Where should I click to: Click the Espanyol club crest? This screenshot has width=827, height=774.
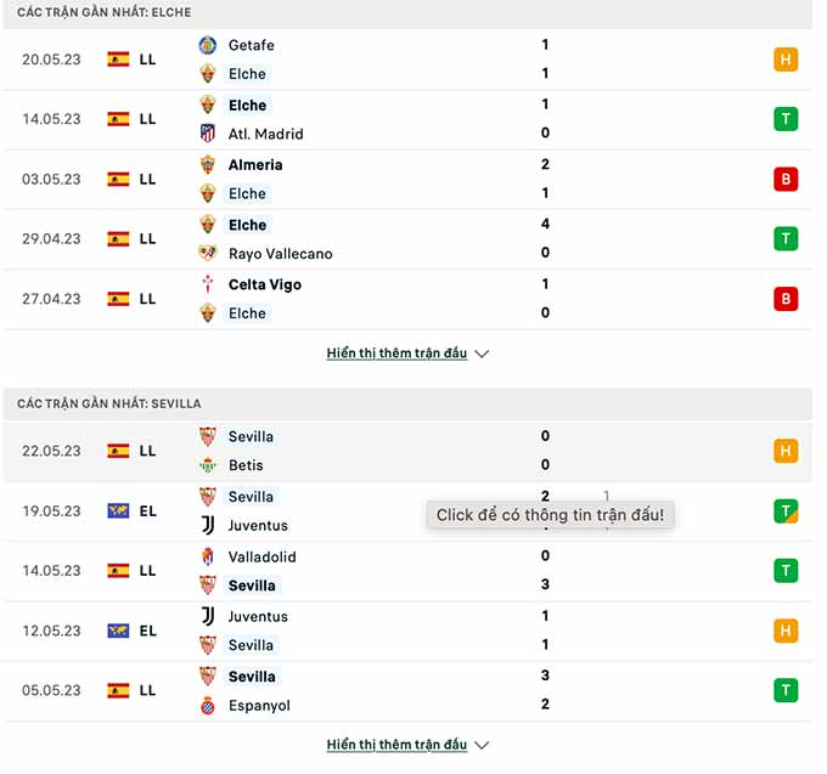point(208,705)
